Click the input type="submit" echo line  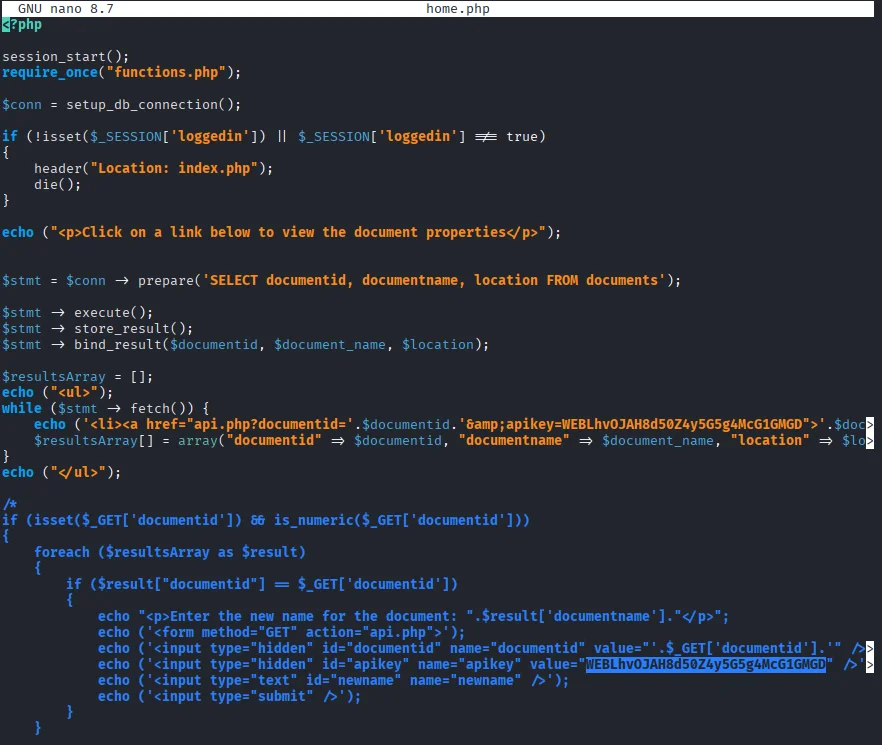[x=230, y=696]
